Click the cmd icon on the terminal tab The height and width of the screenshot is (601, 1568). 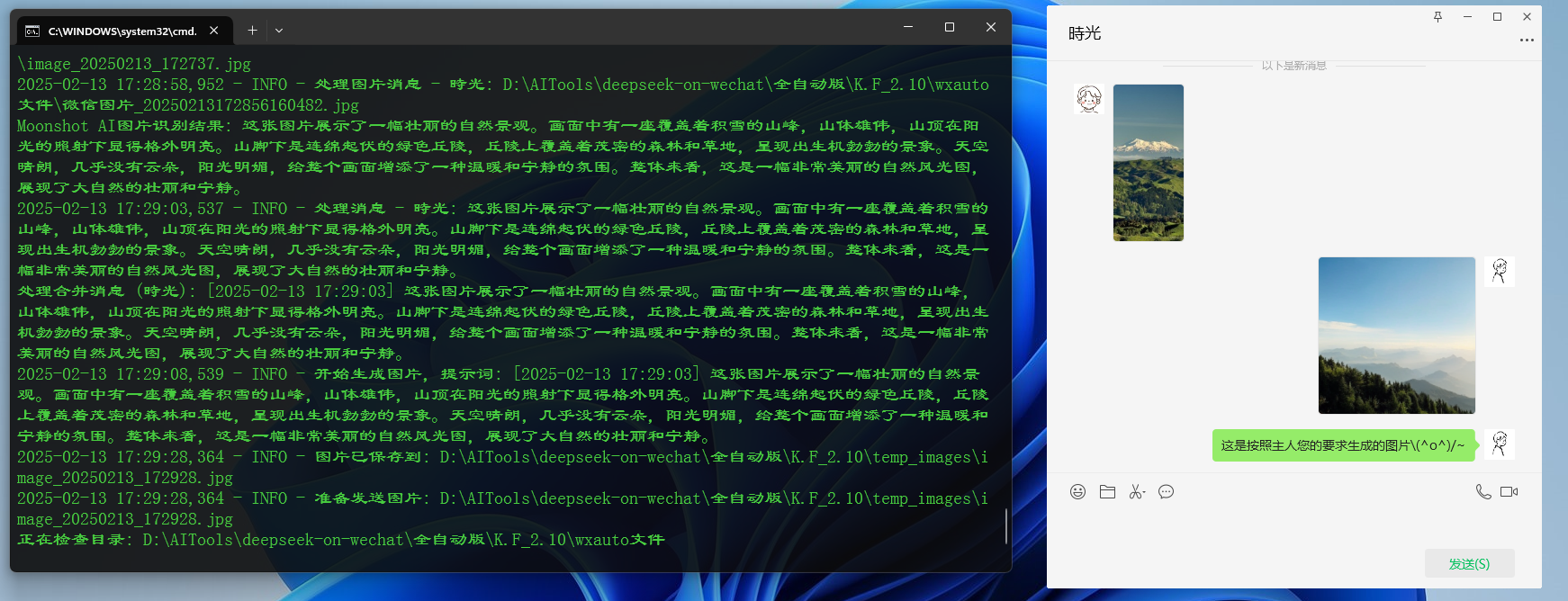[32, 31]
